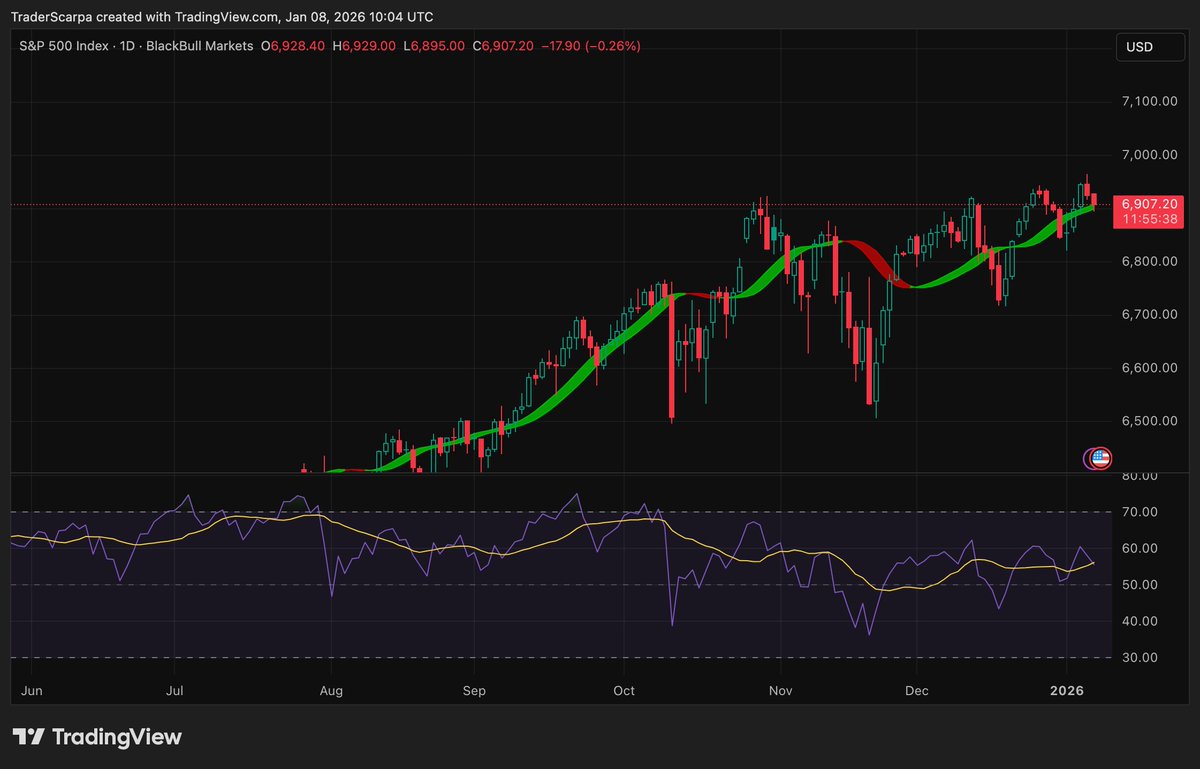Click the Dec label on time axis
Screen dimensions: 1200x769
[917, 691]
